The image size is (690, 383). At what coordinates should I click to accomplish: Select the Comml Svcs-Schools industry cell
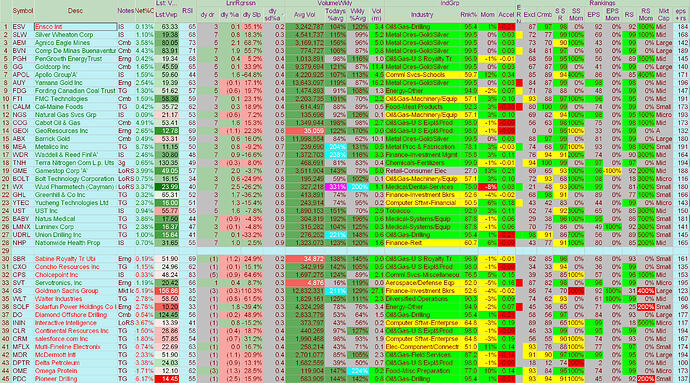pos(422,75)
